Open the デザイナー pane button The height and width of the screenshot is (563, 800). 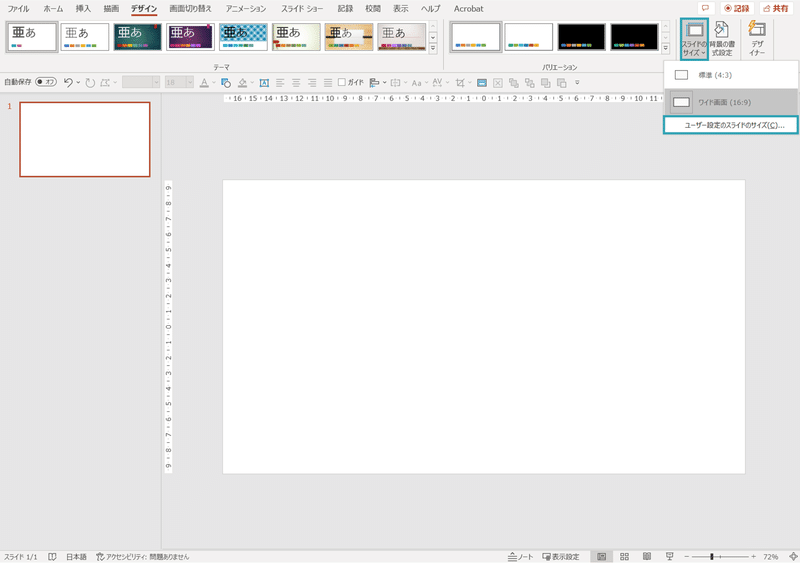coord(757,39)
